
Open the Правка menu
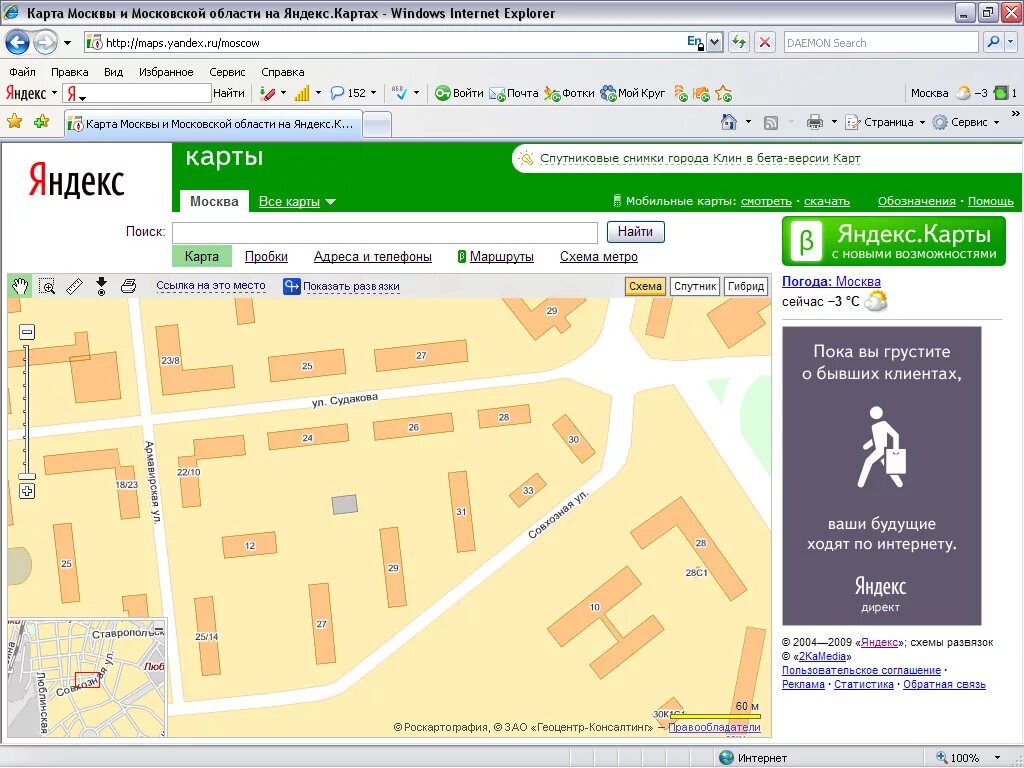tap(69, 72)
